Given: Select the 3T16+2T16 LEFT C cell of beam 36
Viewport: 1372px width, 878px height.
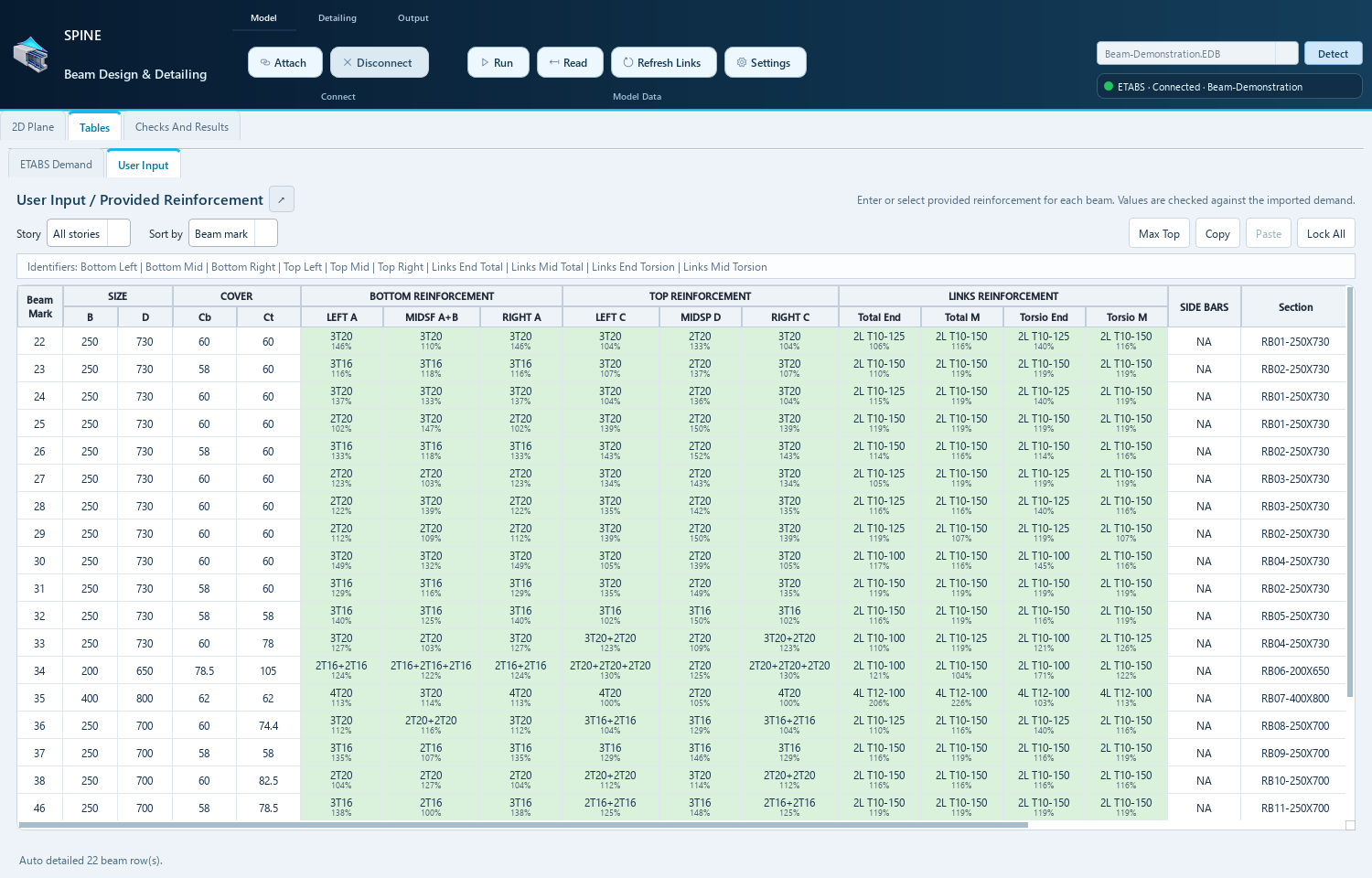Looking at the screenshot, I should [610, 725].
